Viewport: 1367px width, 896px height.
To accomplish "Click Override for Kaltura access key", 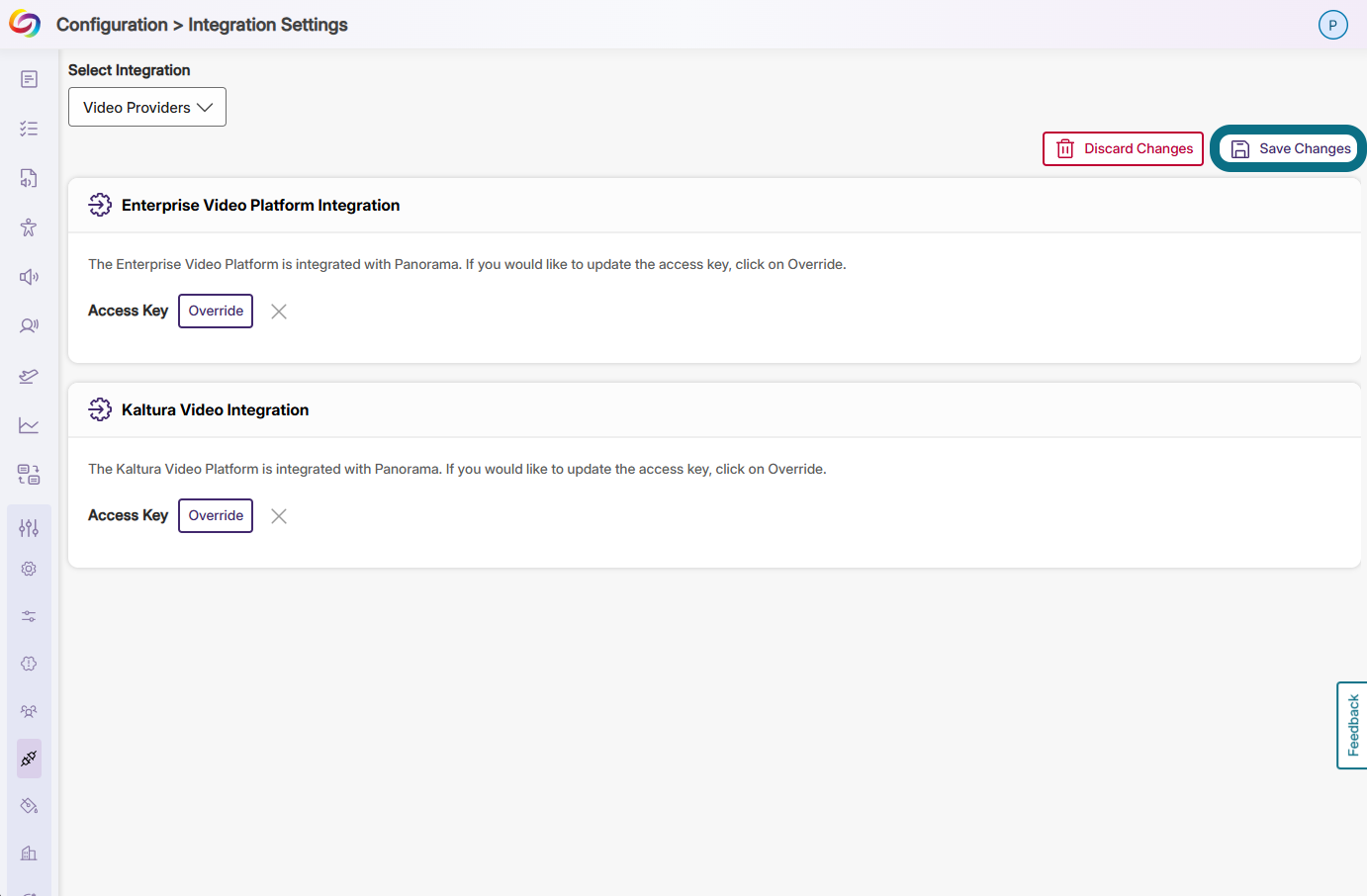I will (x=216, y=515).
